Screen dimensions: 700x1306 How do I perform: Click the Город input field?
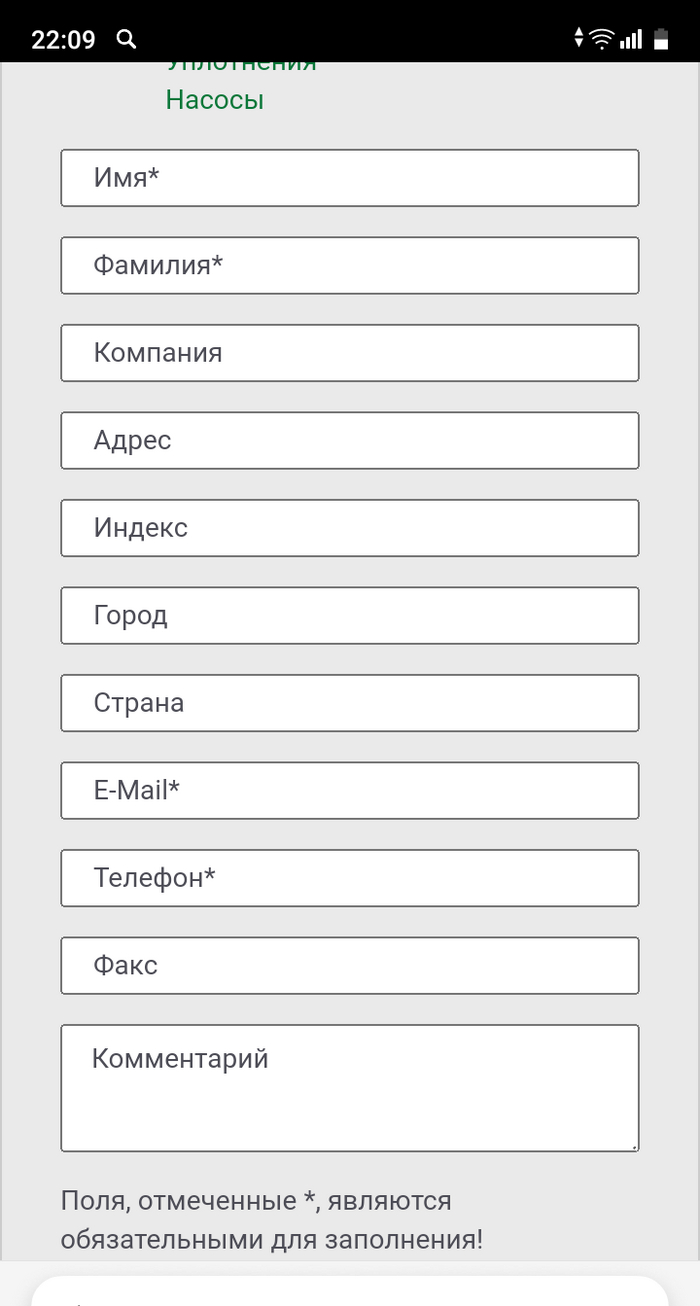click(350, 615)
